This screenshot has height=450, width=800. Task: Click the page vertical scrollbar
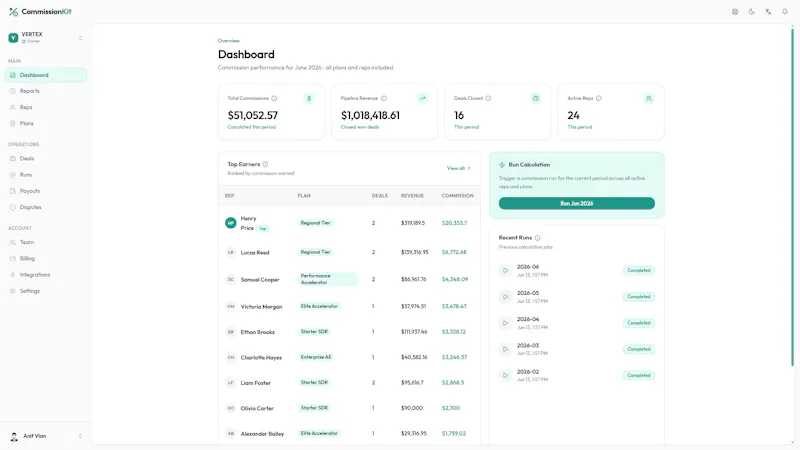tap(792, 196)
